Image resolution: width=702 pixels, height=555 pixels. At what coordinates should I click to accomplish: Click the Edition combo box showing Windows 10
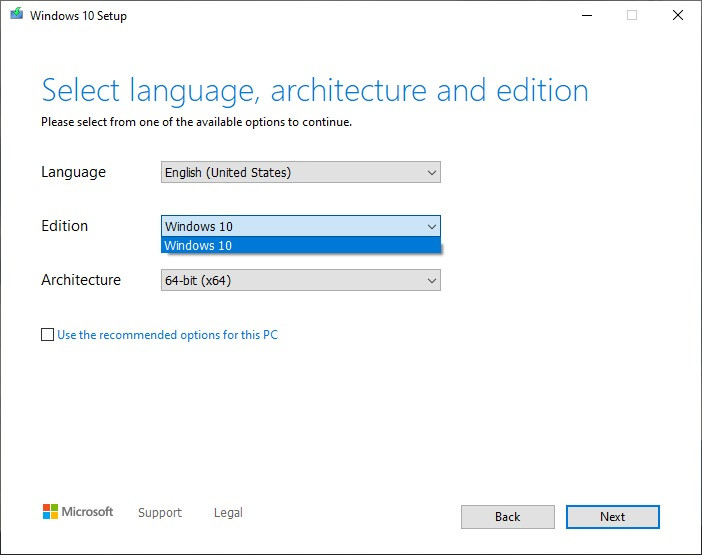(x=301, y=226)
